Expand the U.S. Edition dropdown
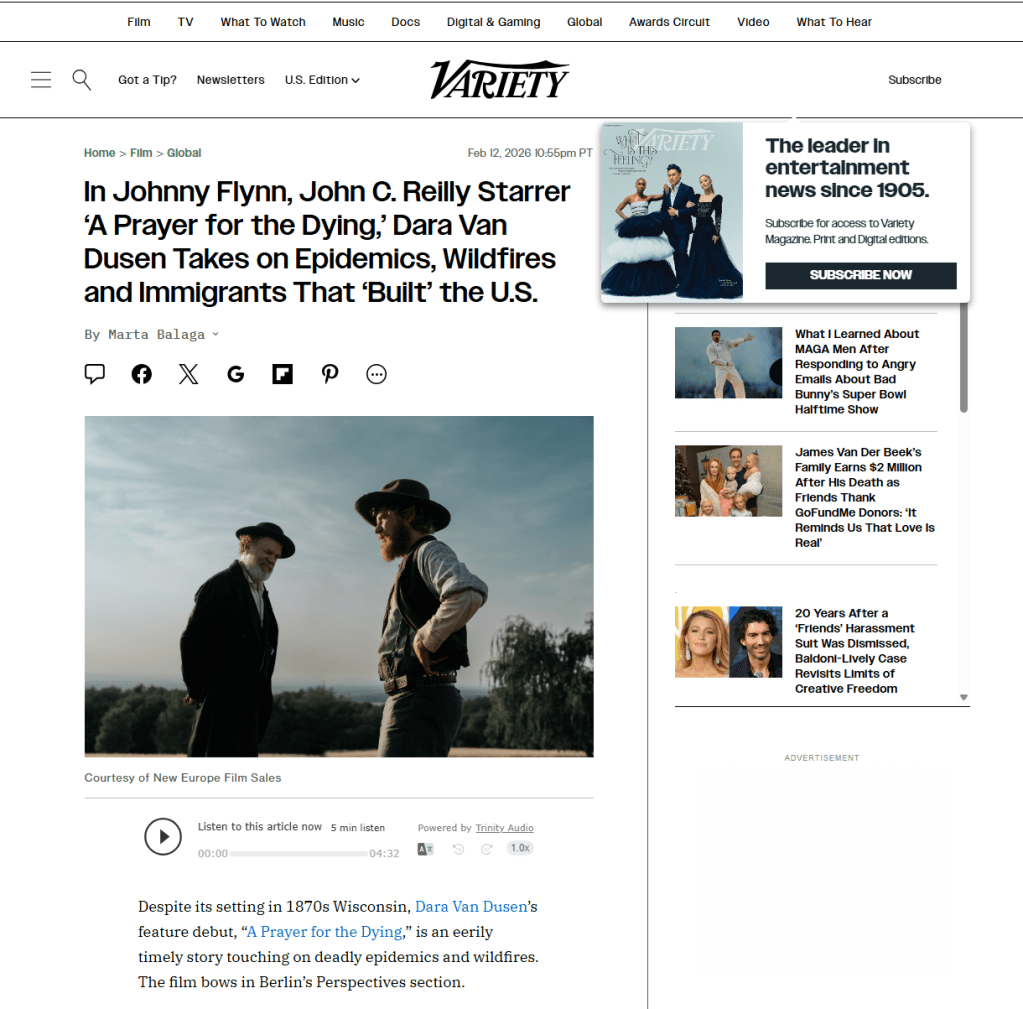Image resolution: width=1023 pixels, height=1009 pixels. 322,80
